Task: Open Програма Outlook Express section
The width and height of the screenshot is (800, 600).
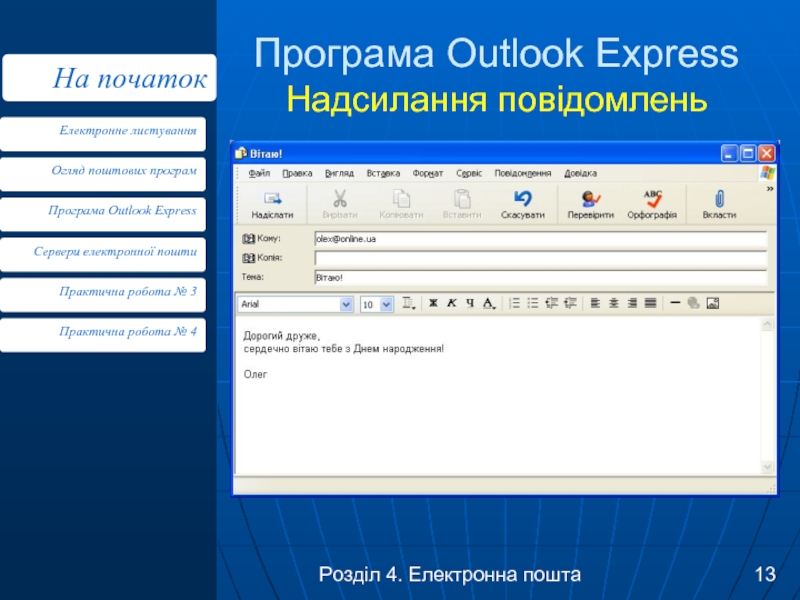Action: pyautogui.click(x=103, y=214)
